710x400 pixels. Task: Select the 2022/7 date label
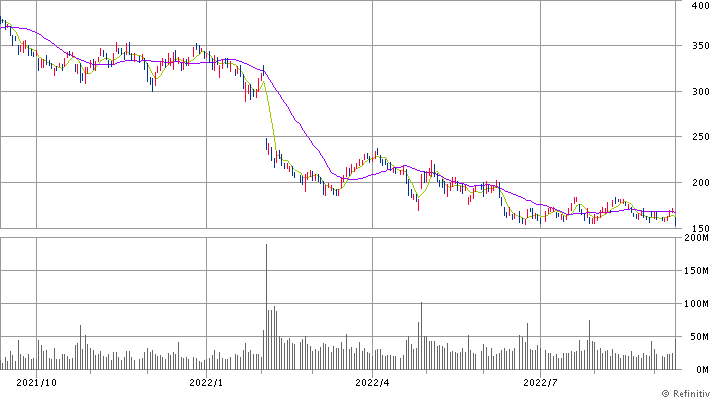pyautogui.click(x=540, y=381)
